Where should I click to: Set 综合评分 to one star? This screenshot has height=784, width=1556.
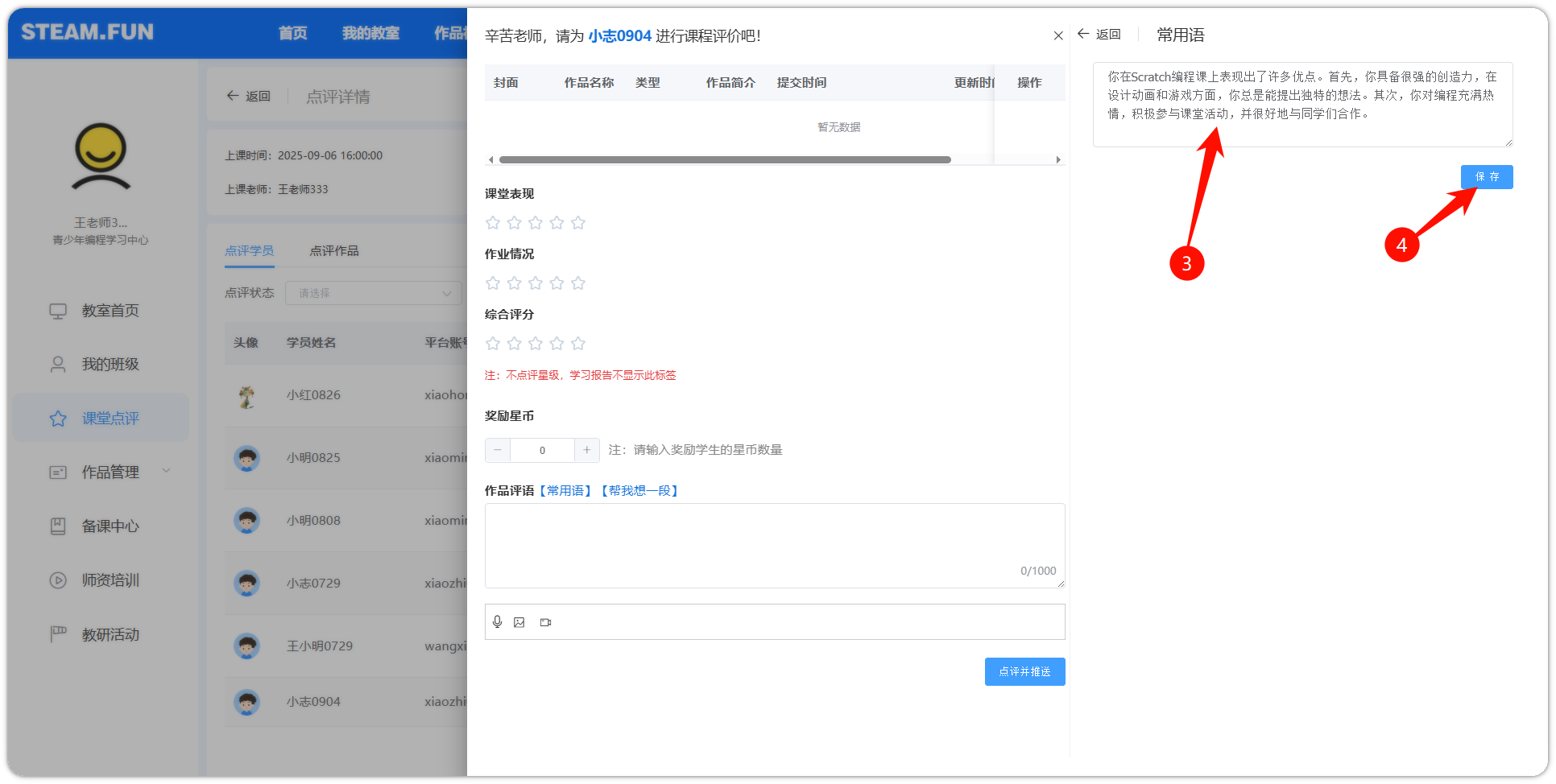pyautogui.click(x=493, y=344)
